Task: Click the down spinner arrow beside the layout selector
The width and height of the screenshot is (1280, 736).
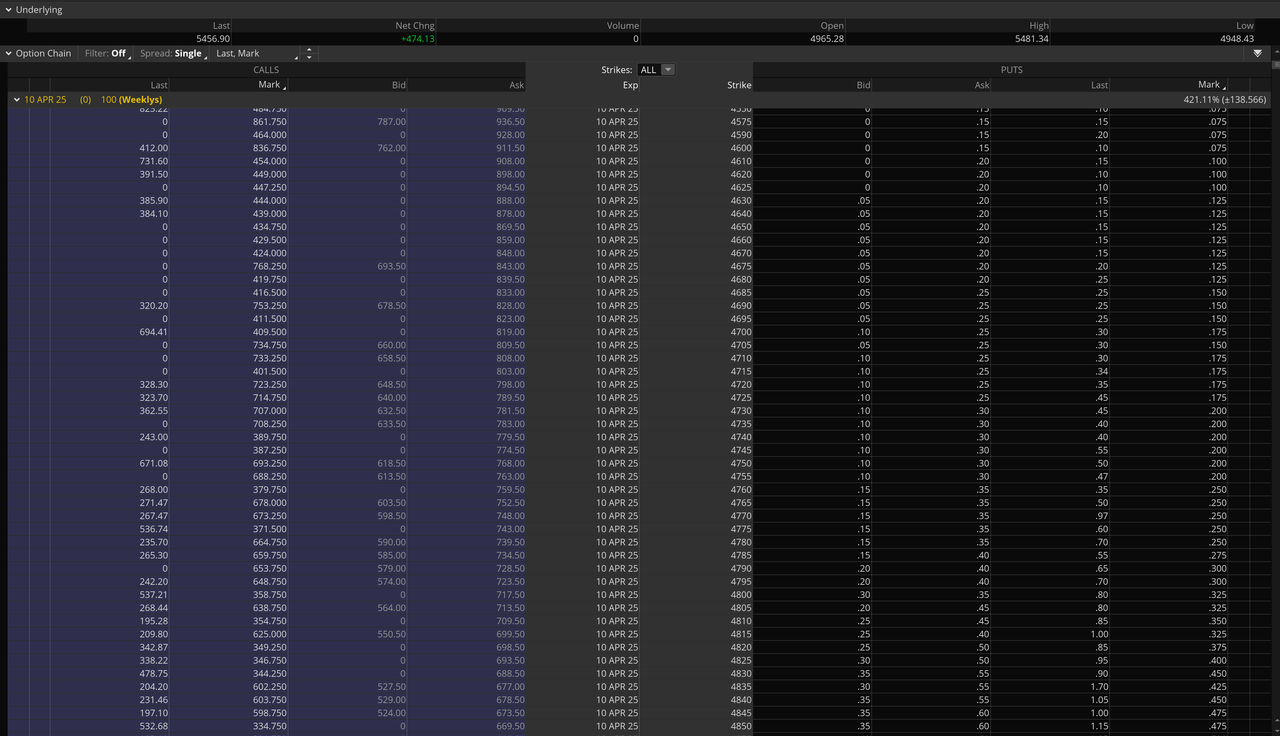Action: 308,56
